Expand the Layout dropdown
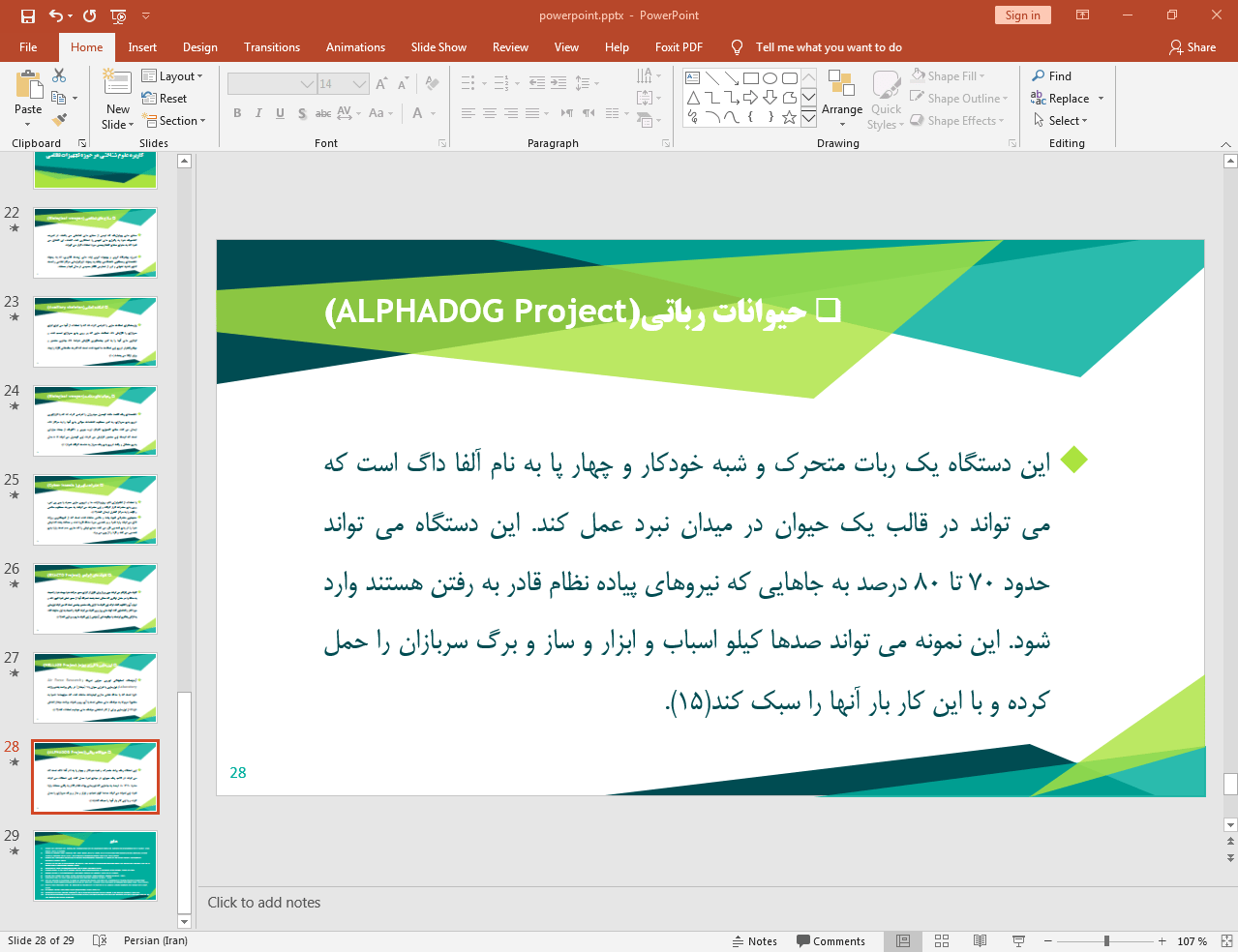 172,76
